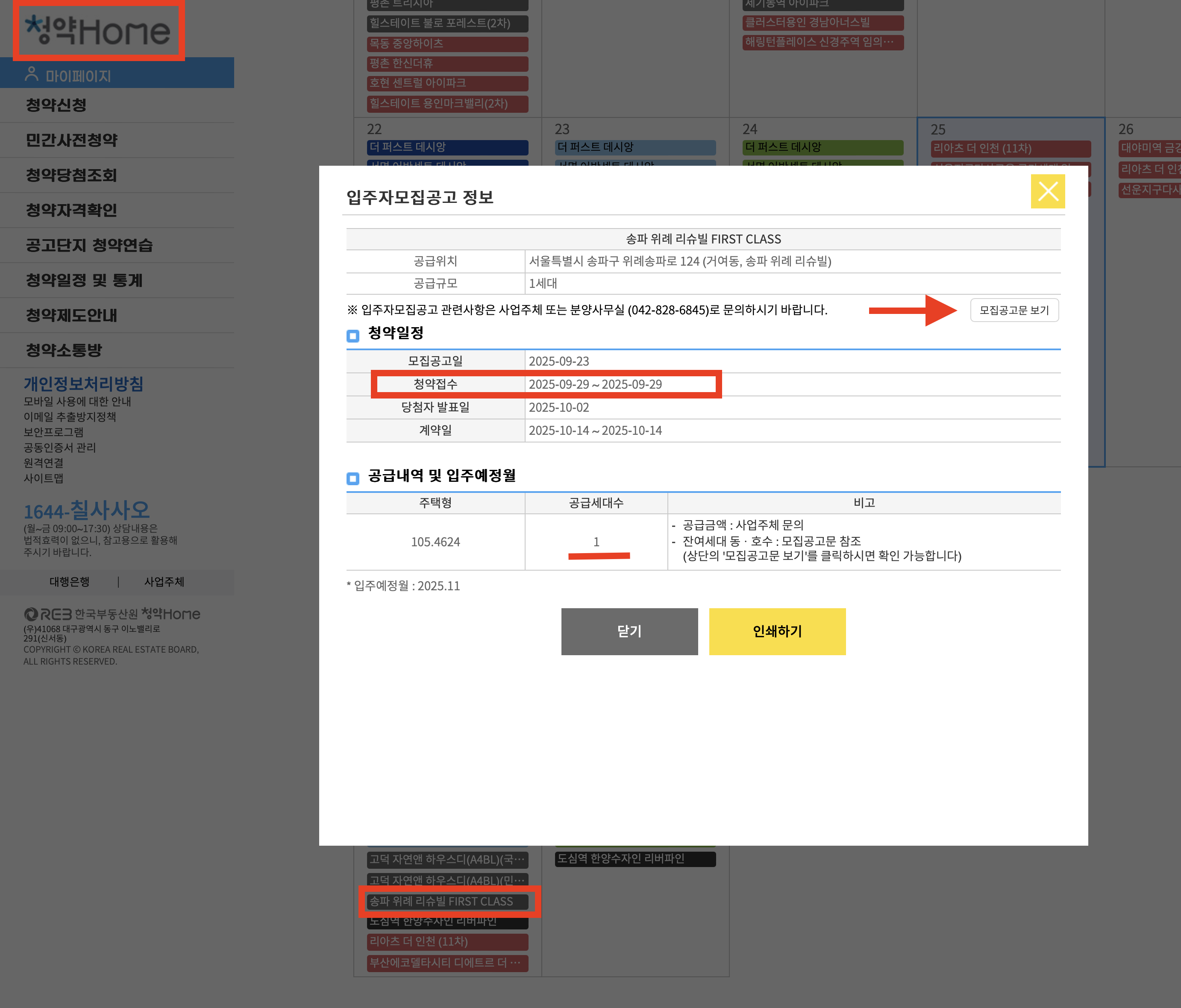Open 개인정보처리방침 link

[x=83, y=384]
